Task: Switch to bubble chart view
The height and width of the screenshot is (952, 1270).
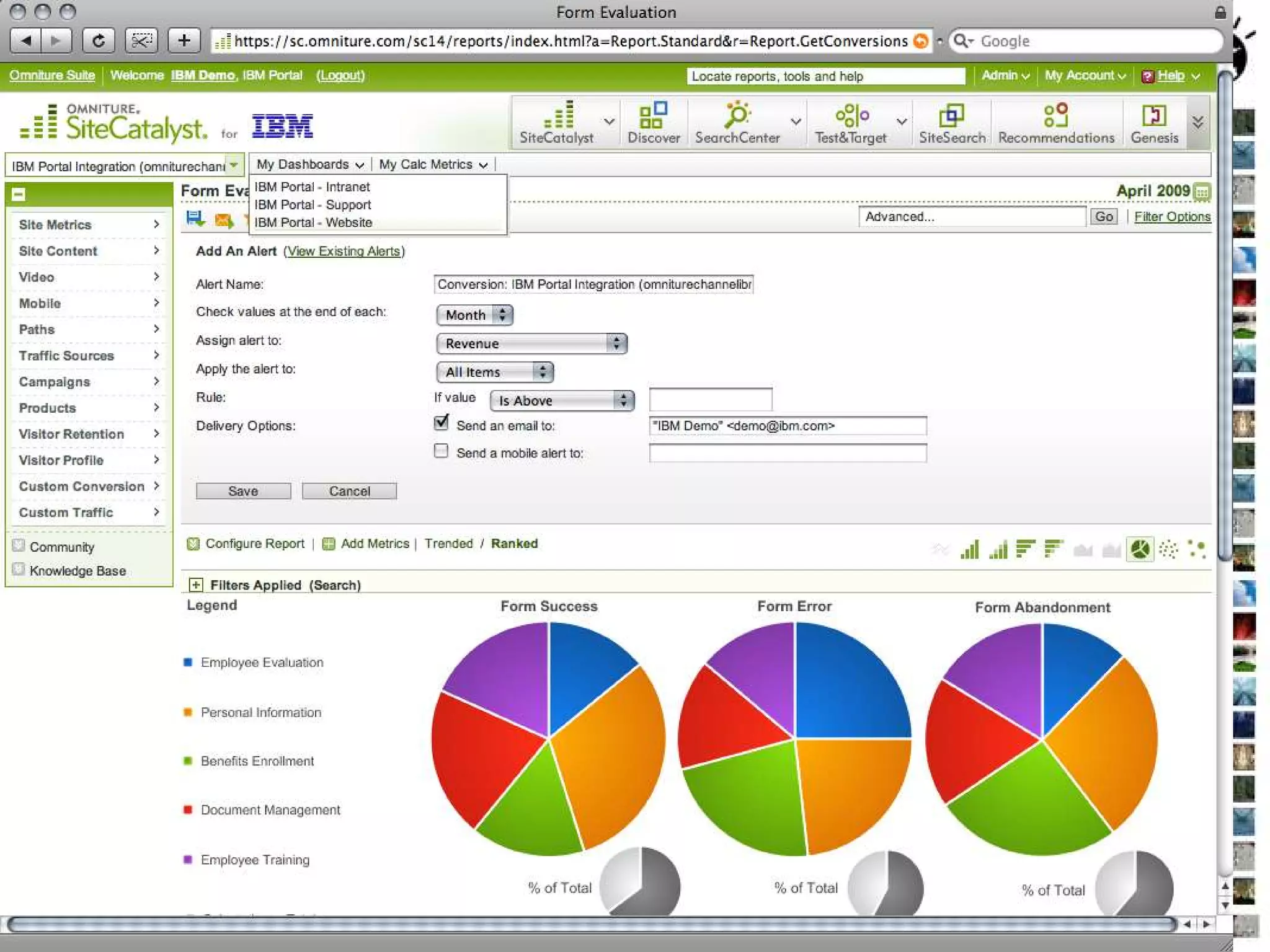Action: 1197,549
